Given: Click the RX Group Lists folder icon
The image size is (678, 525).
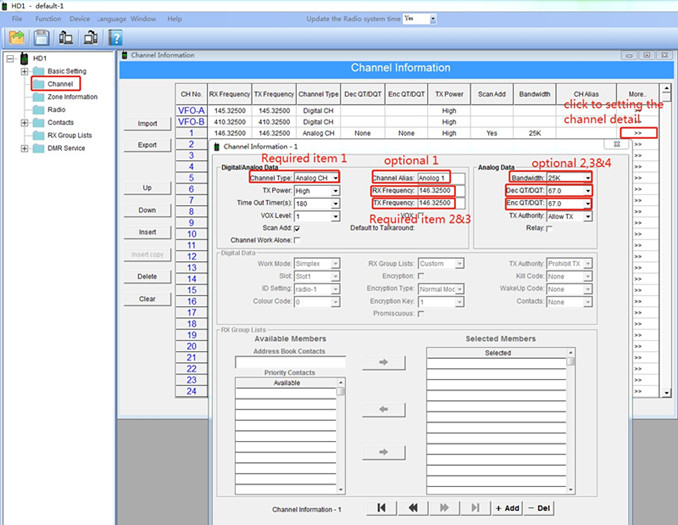Looking at the screenshot, I should [38, 135].
